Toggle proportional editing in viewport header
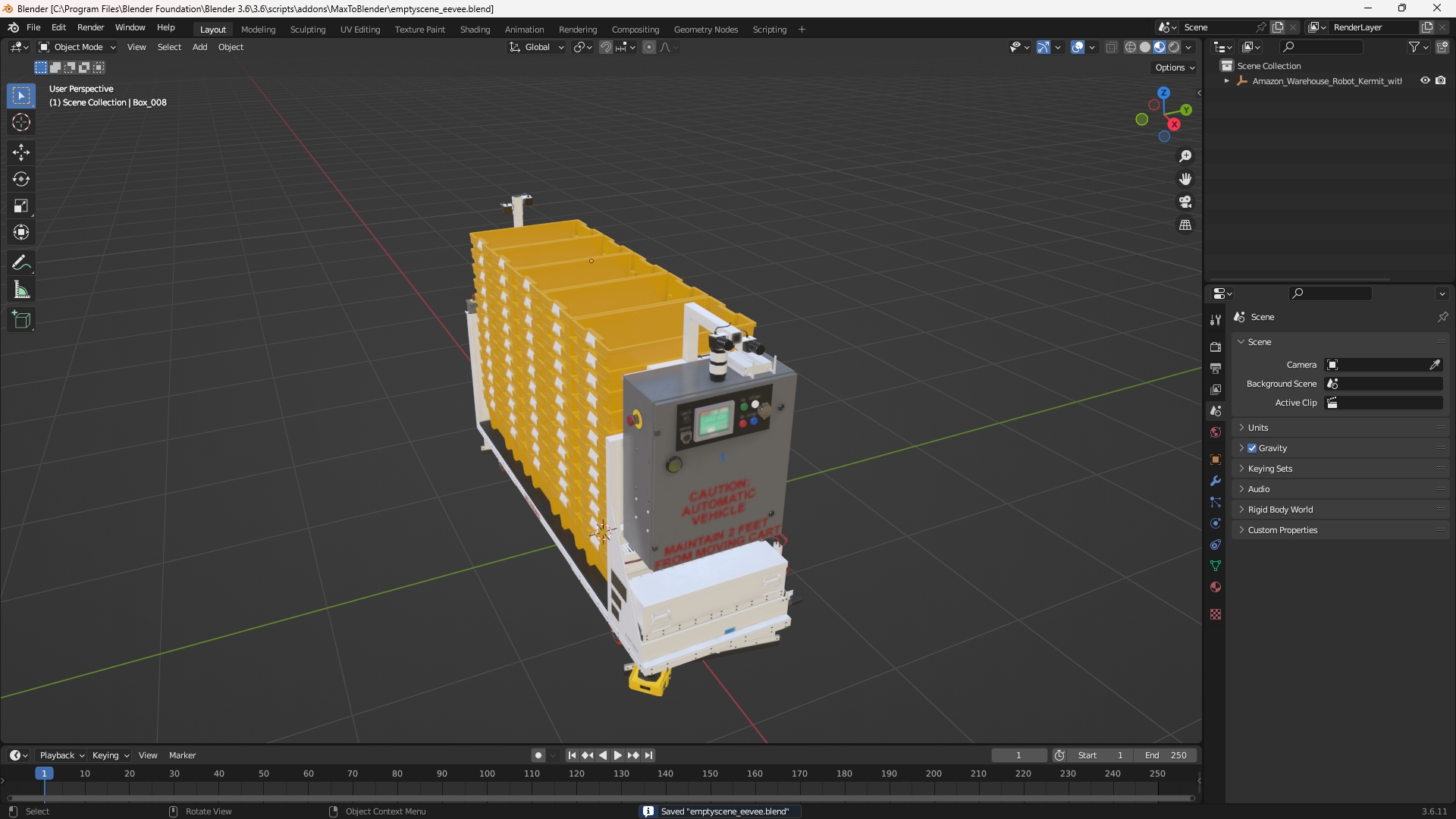 tap(649, 47)
